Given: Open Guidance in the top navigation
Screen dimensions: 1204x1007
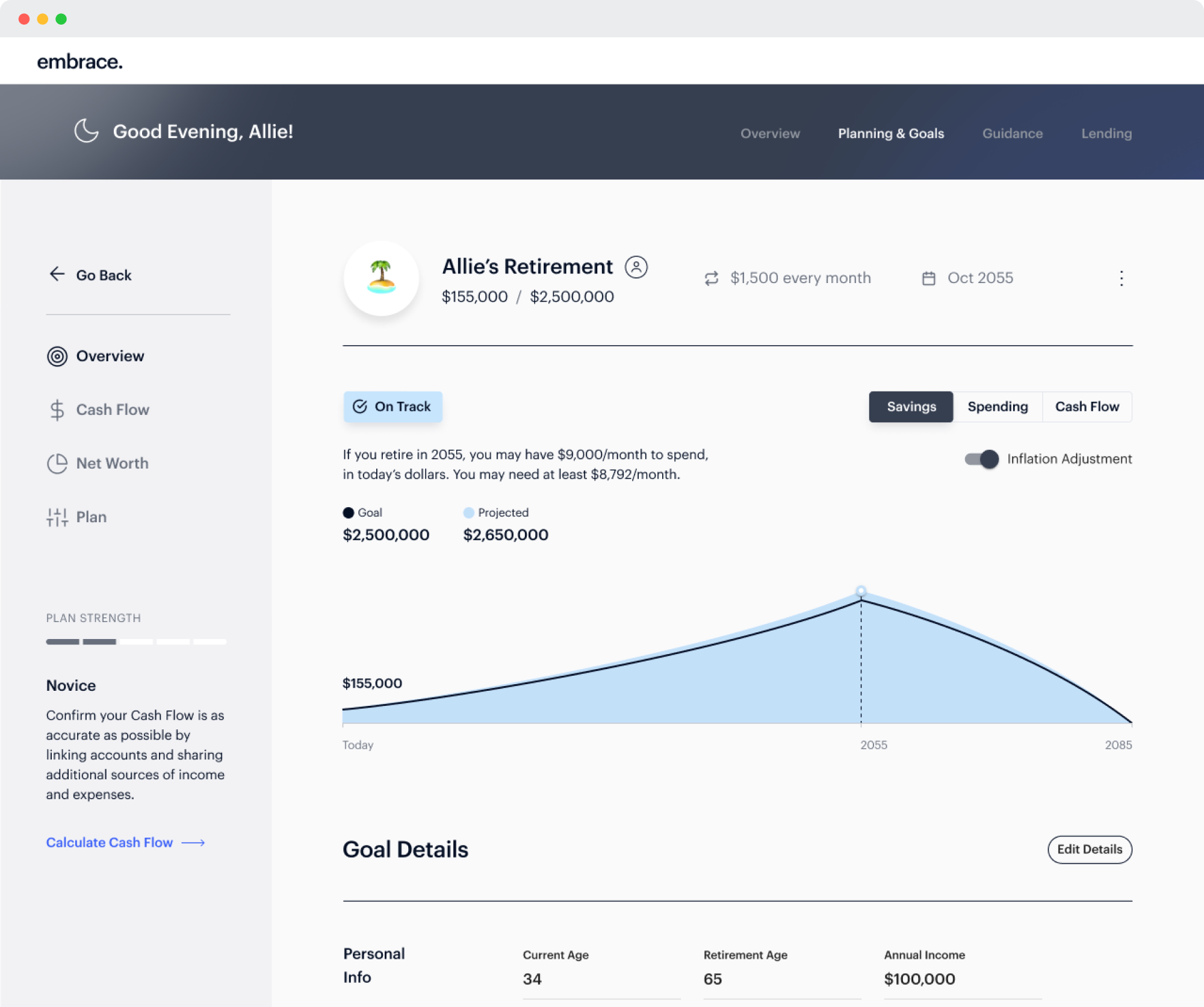Looking at the screenshot, I should point(1012,133).
